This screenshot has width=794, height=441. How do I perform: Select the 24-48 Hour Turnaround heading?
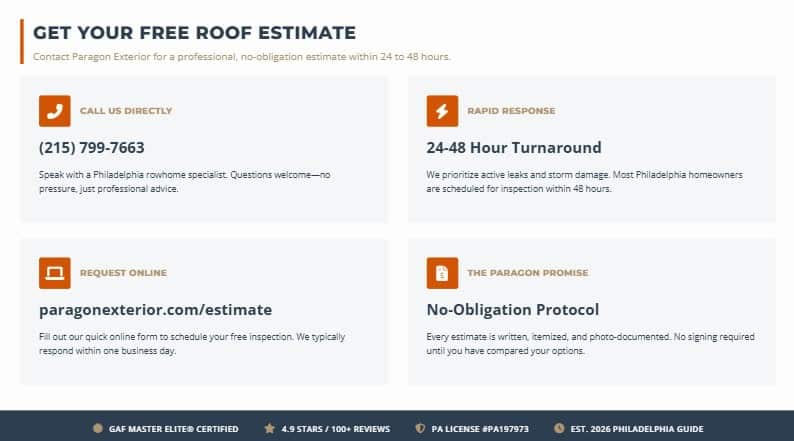click(x=514, y=147)
